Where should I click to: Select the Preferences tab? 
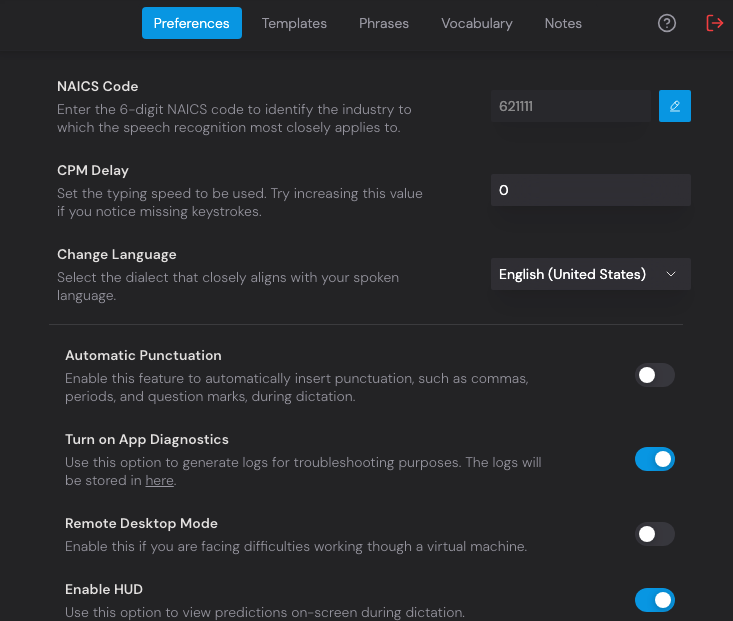[192, 23]
